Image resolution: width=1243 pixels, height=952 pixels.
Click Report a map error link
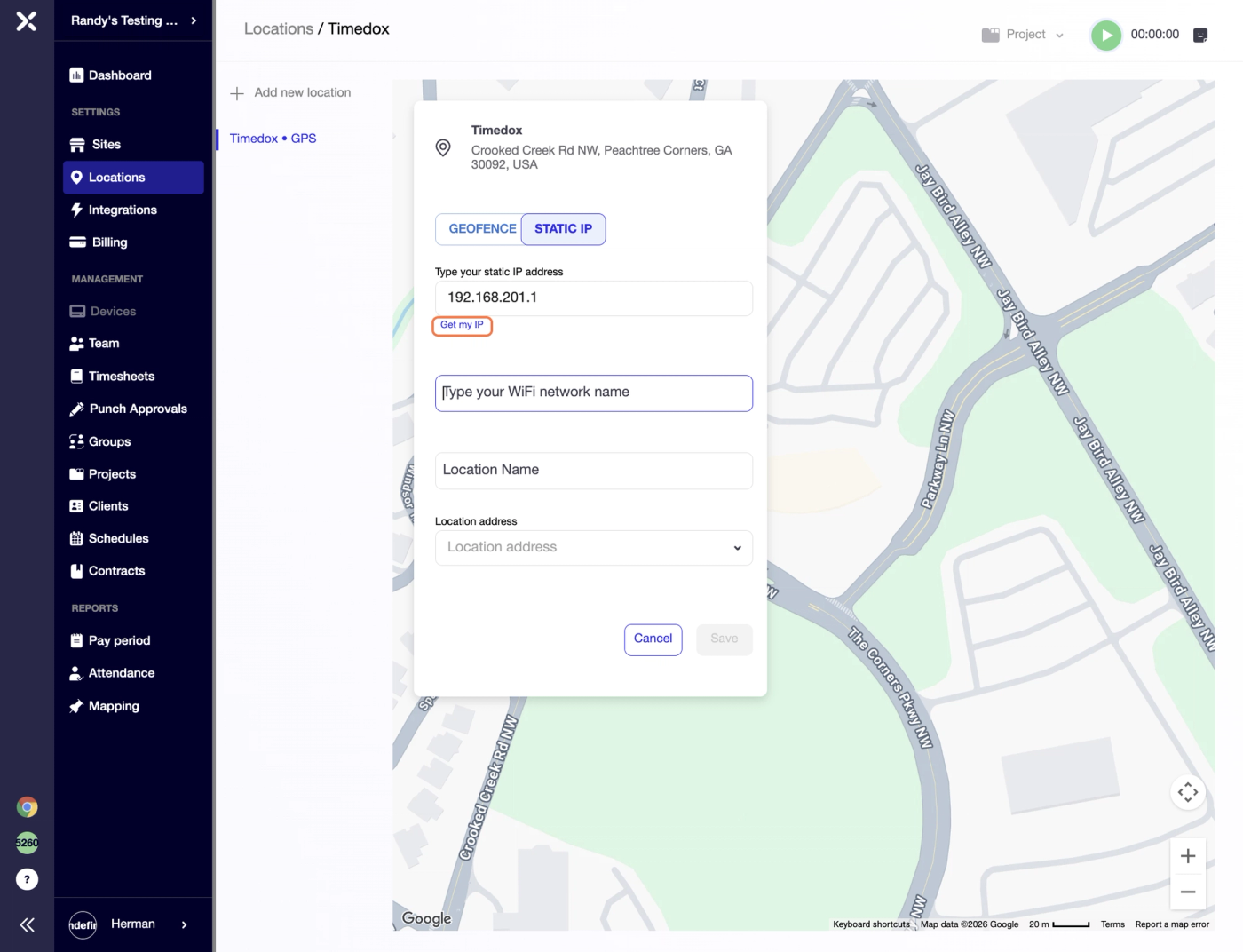1172,924
